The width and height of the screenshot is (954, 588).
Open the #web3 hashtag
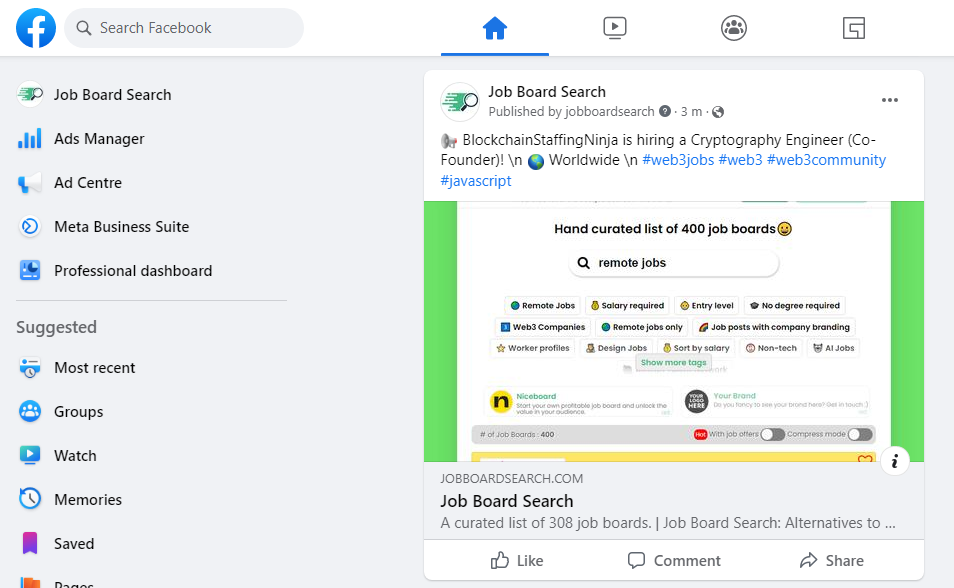pos(740,160)
